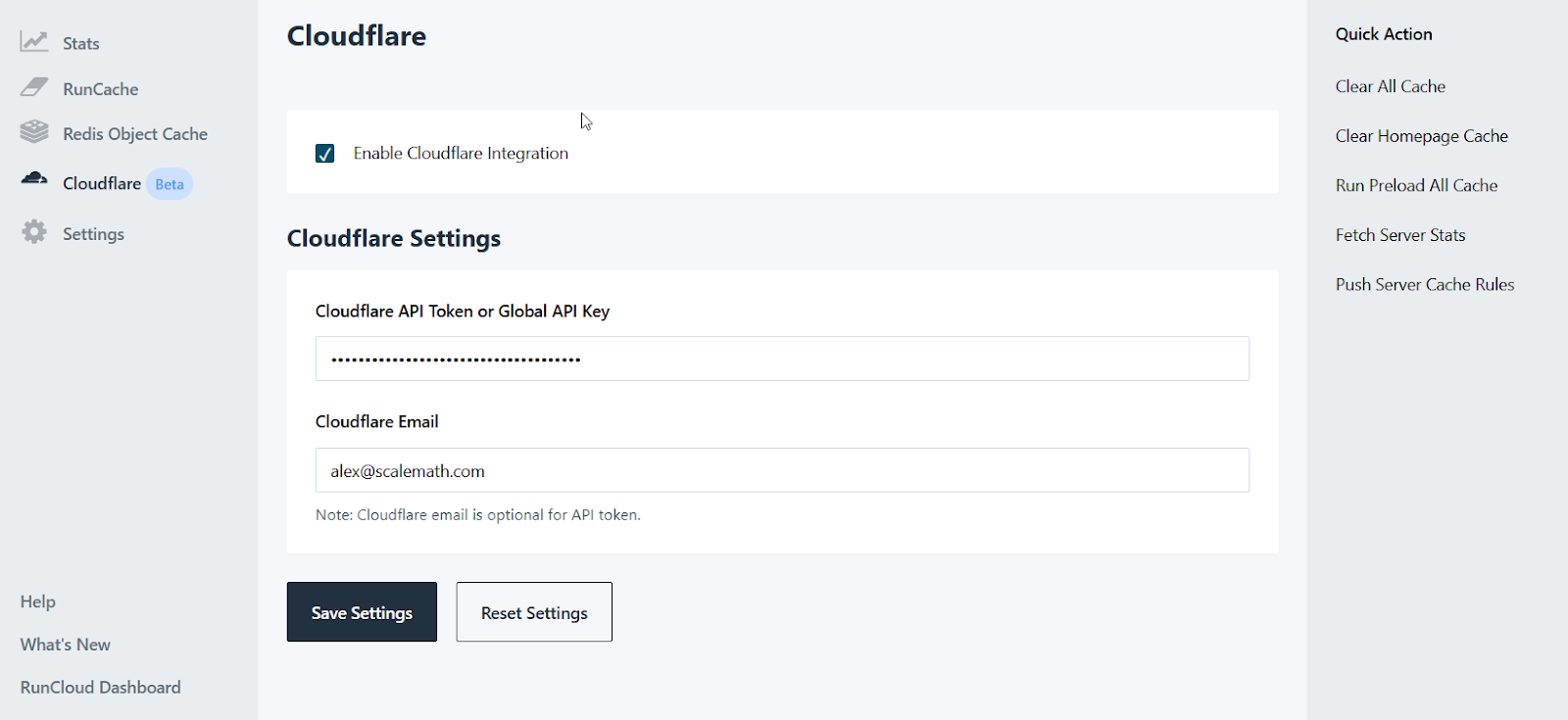Click the Settings gear icon
The image size is (1568, 720).
34,232
